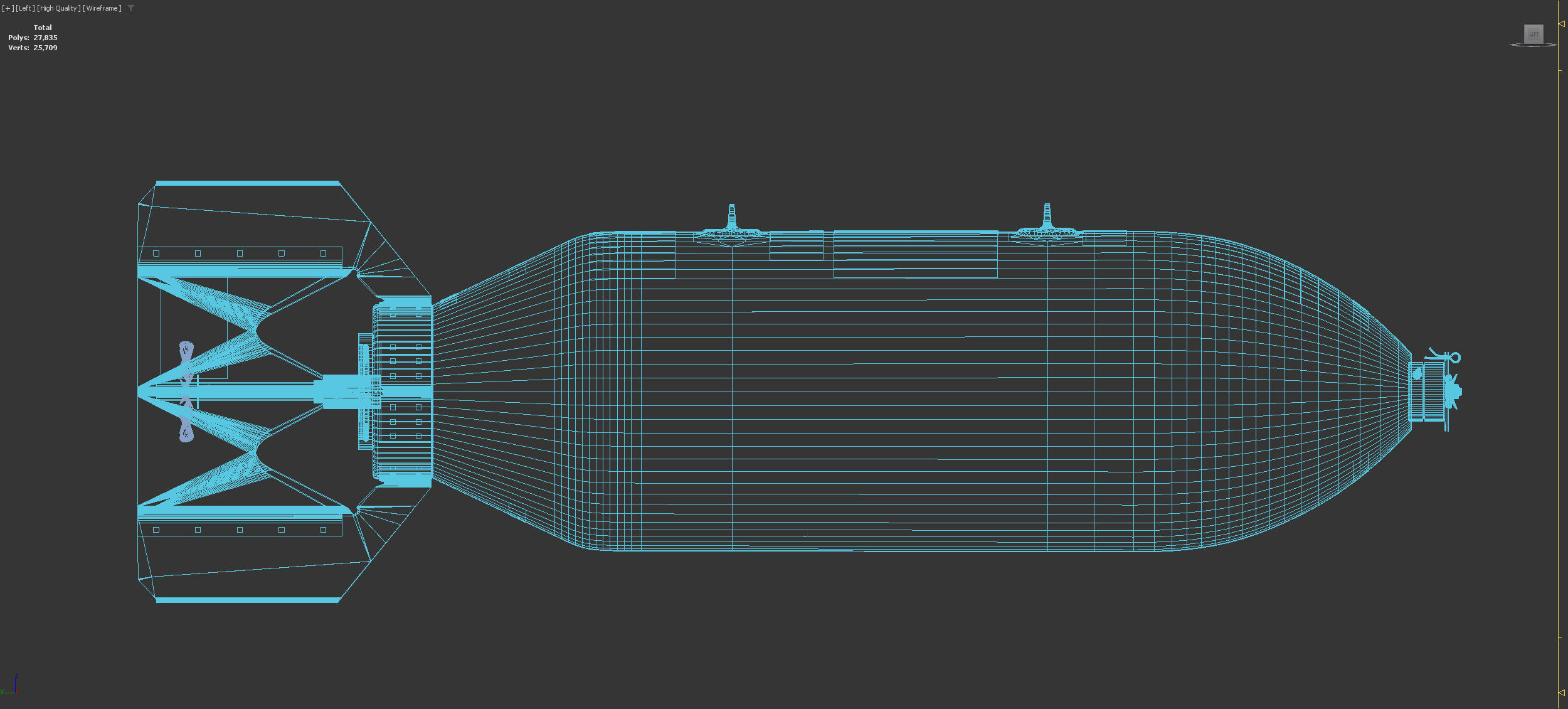The image size is (1568, 709).
Task: Select the nose fuze at the bomb tip
Action: [x=1435, y=391]
